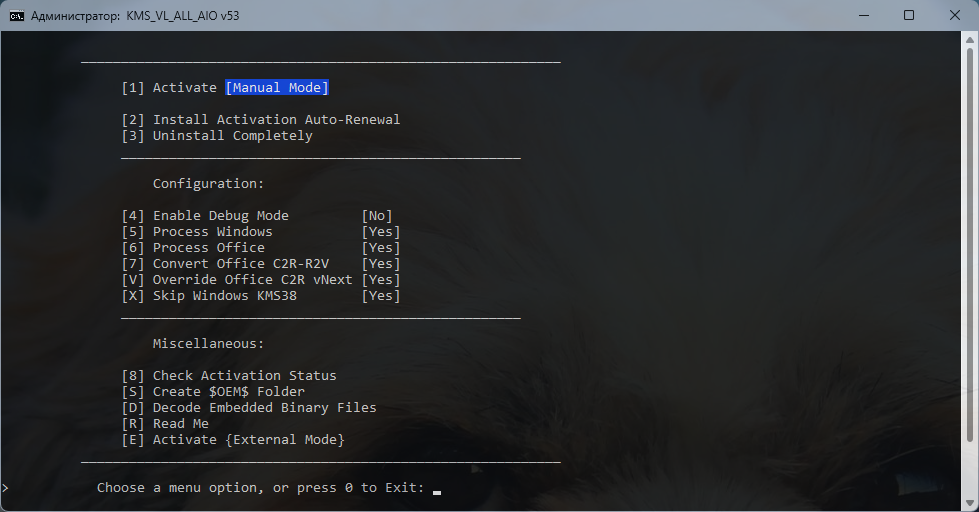Minimize the console window

pos(864,16)
